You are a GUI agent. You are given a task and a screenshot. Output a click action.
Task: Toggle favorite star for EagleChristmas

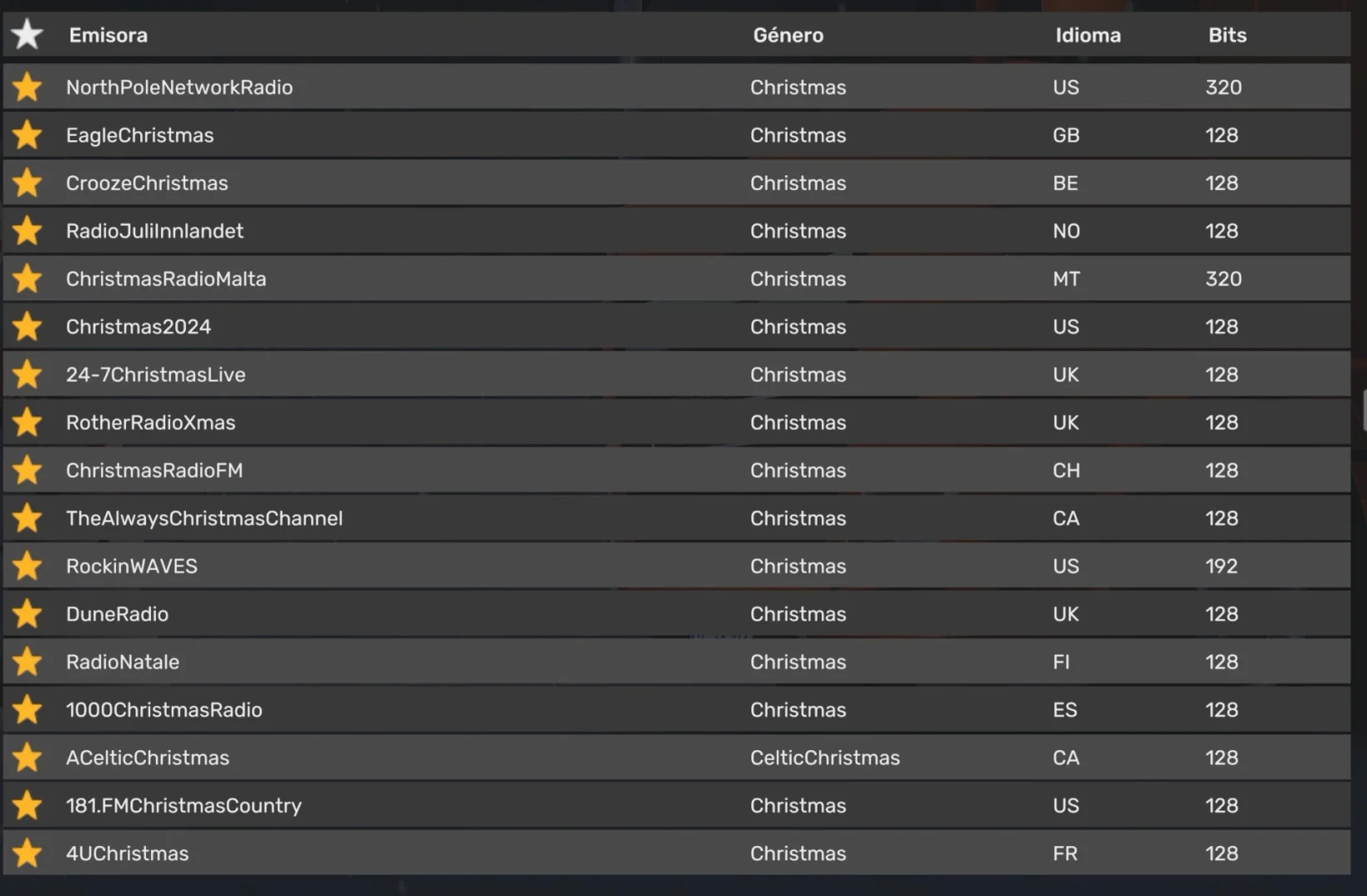(x=27, y=135)
